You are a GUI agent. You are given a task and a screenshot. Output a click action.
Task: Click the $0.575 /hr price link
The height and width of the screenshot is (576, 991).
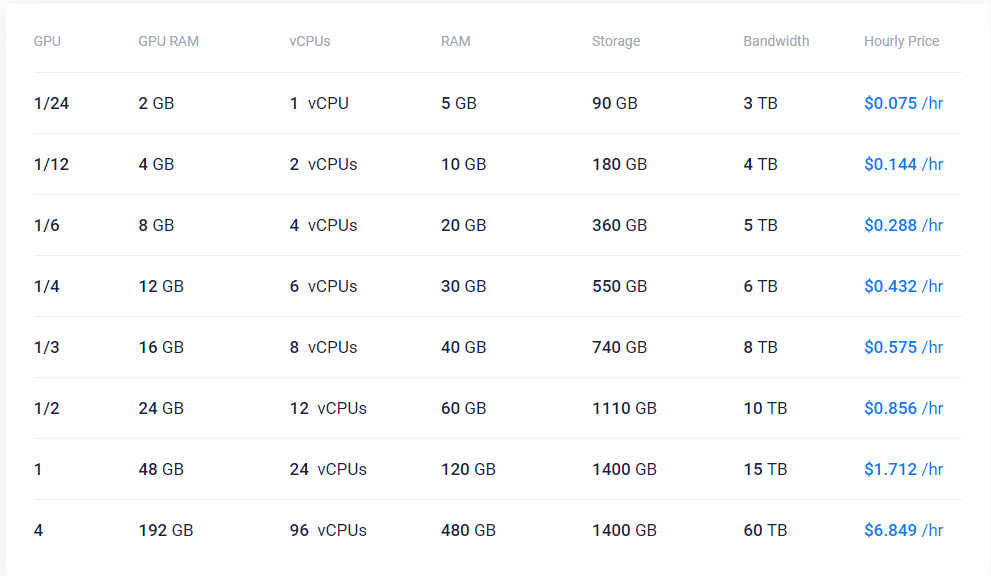(903, 347)
